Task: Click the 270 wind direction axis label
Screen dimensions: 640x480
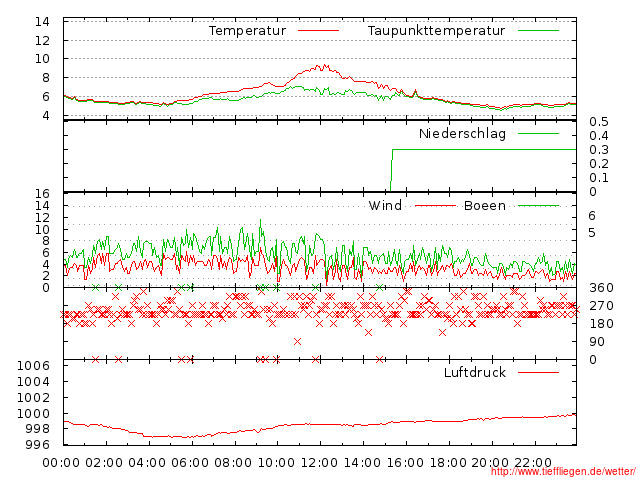Action: [601, 306]
